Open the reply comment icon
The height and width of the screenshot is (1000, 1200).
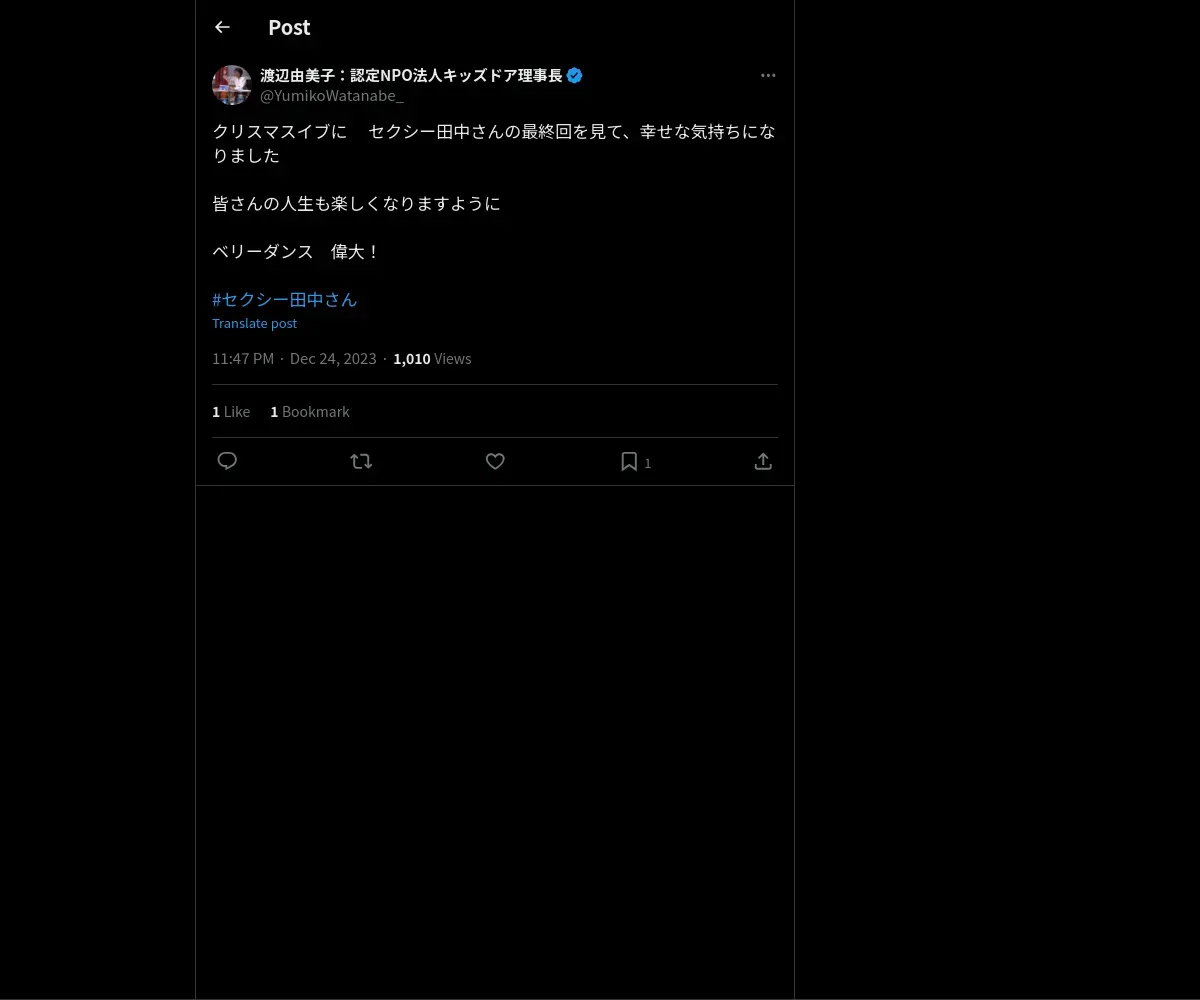[x=227, y=461]
